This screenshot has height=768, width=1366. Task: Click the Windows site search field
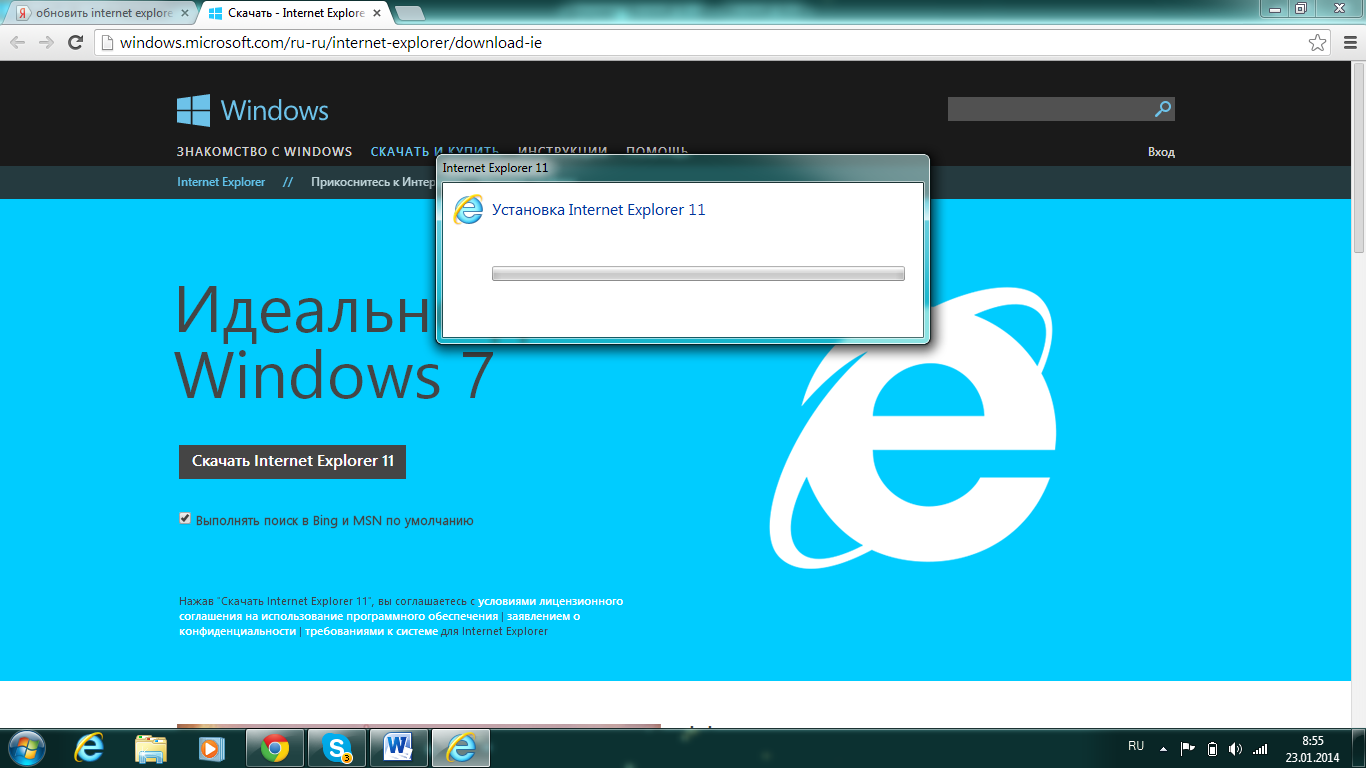click(1050, 109)
